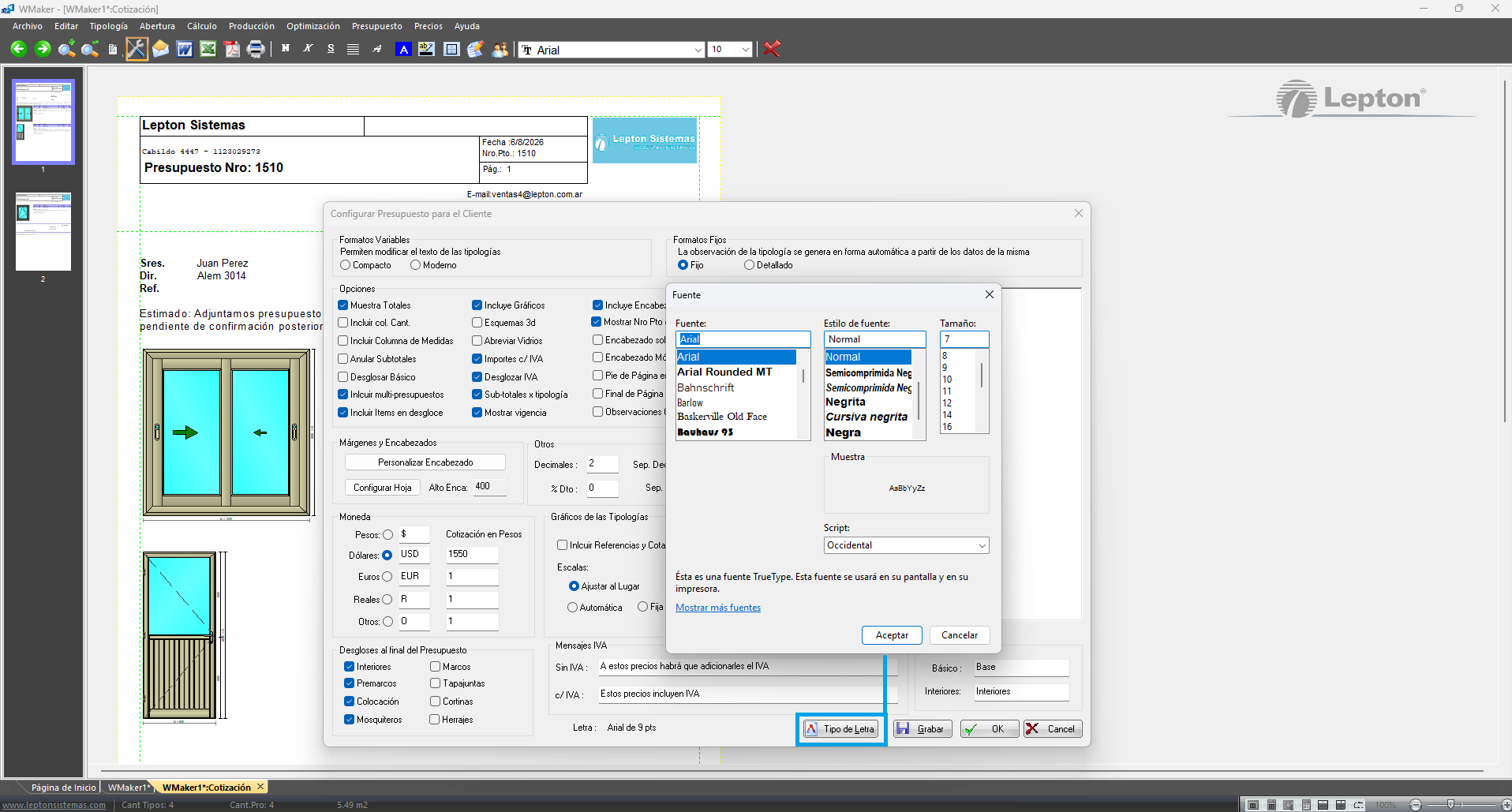Select size 16 in Tamaño list
1512x812 pixels.
pos(947,427)
